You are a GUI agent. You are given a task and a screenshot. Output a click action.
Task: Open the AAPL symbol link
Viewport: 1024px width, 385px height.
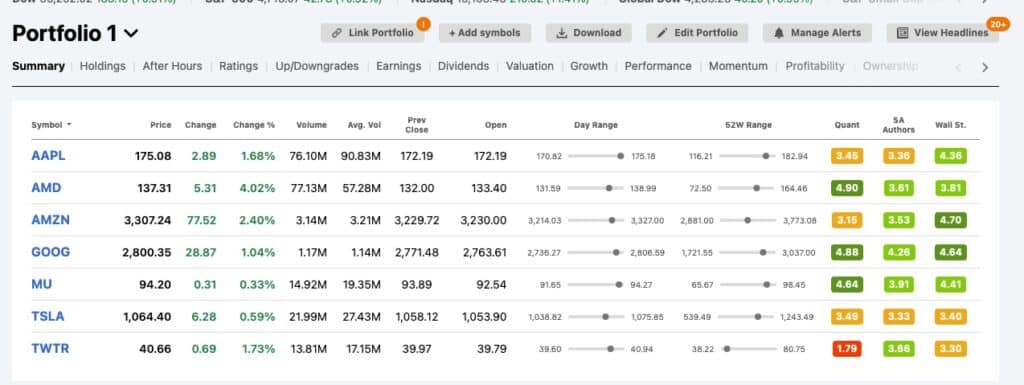48,156
